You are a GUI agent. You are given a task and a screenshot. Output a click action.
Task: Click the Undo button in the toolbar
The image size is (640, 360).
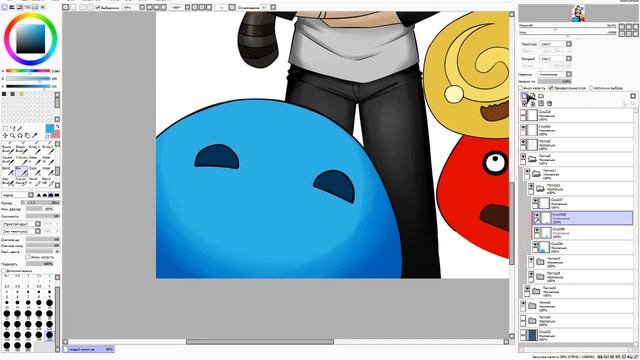click(x=66, y=7)
